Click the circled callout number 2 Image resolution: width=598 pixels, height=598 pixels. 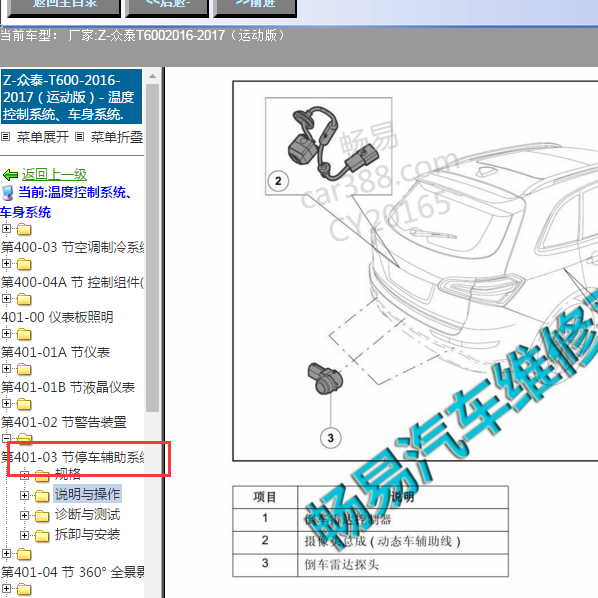[278, 181]
